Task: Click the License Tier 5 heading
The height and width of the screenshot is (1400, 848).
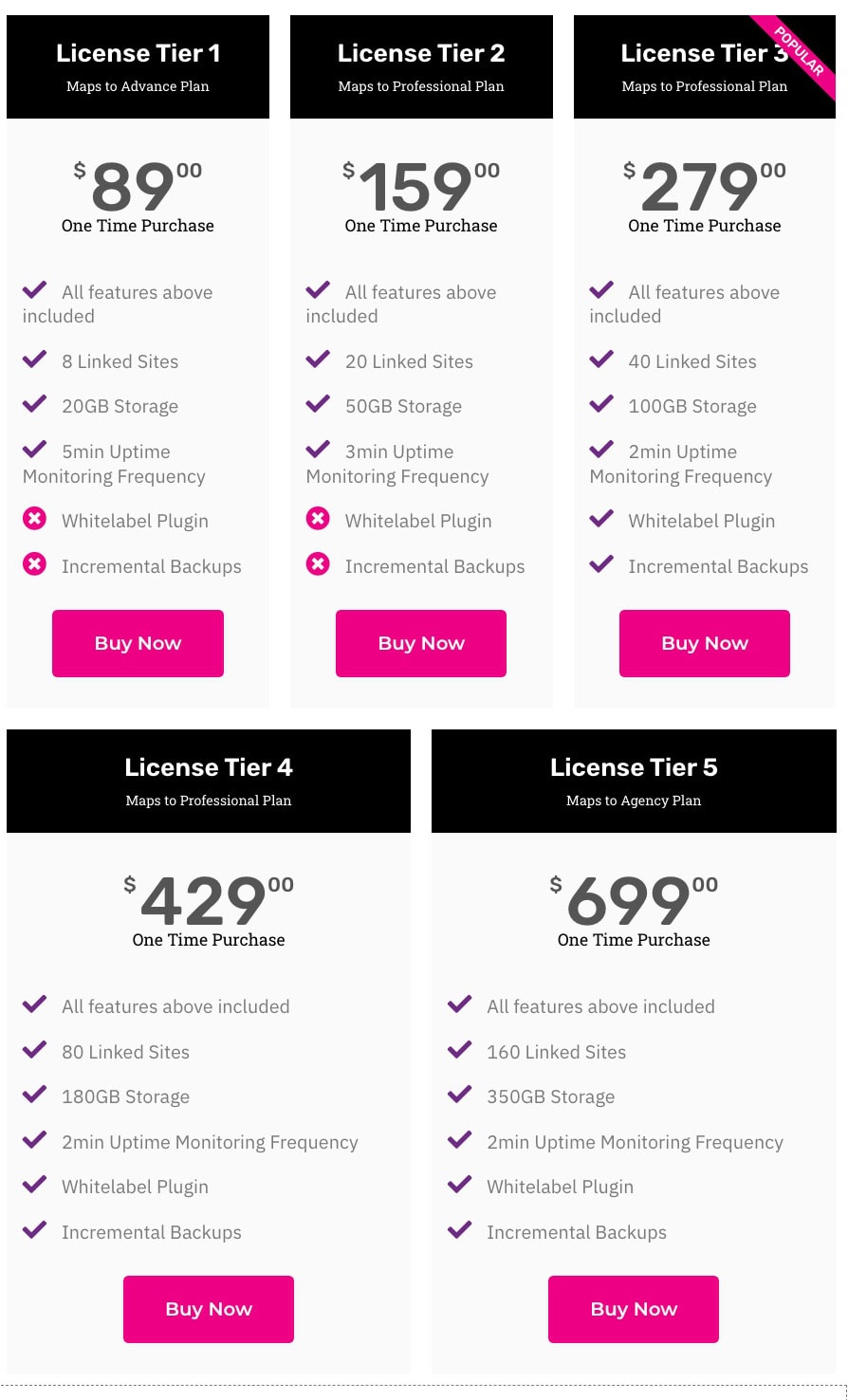Action: point(634,767)
